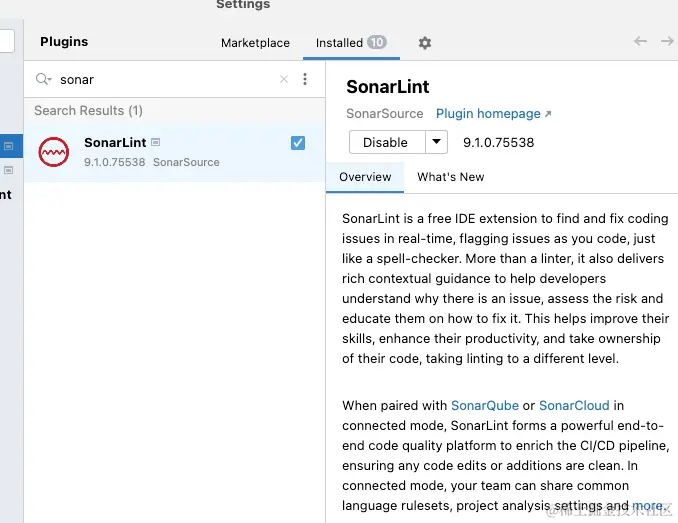Image resolution: width=678 pixels, height=523 pixels.
Task: Select the Installed tab
Action: [x=340, y=43]
